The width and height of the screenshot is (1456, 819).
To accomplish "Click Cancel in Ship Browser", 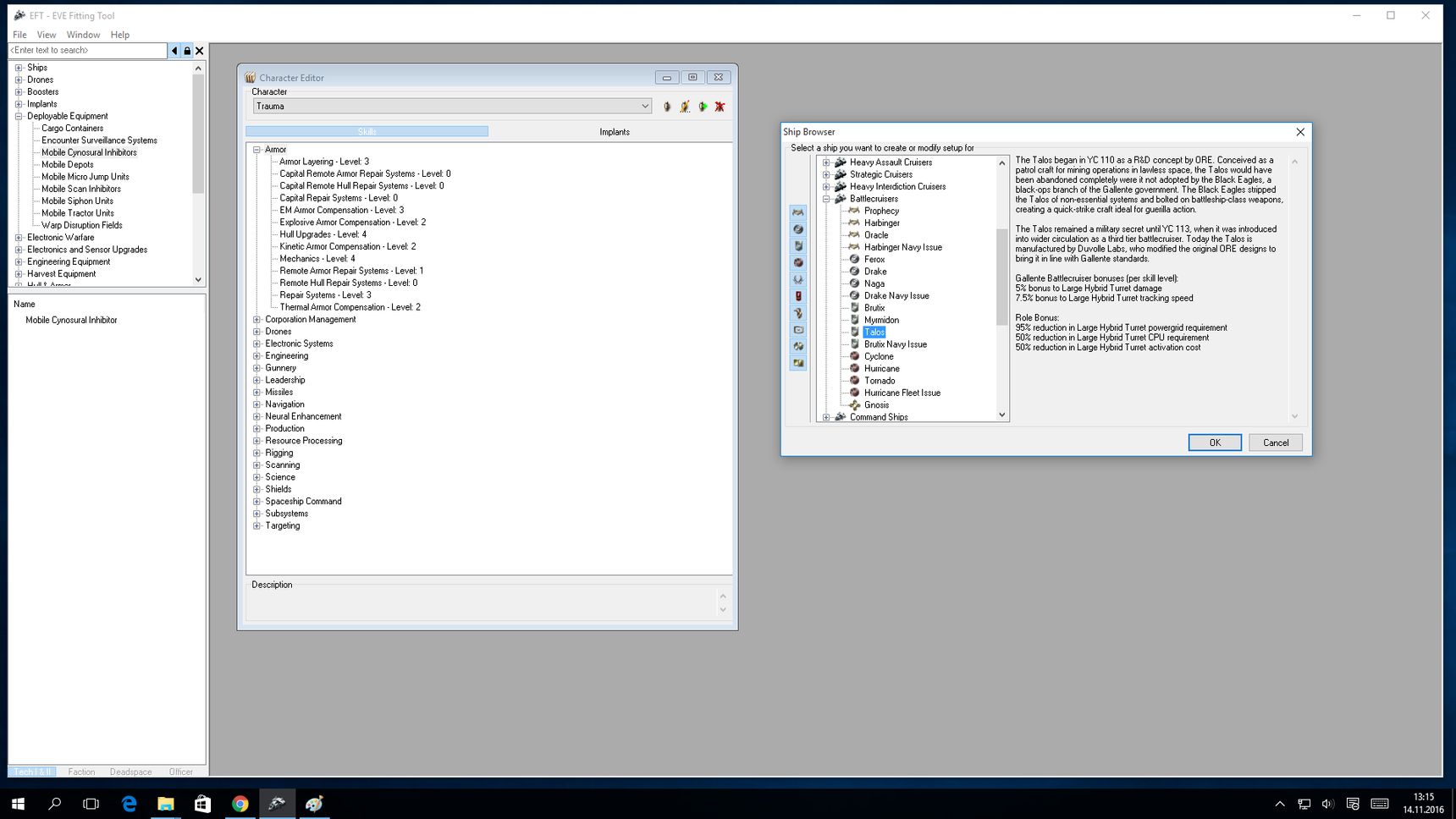I will [1276, 442].
